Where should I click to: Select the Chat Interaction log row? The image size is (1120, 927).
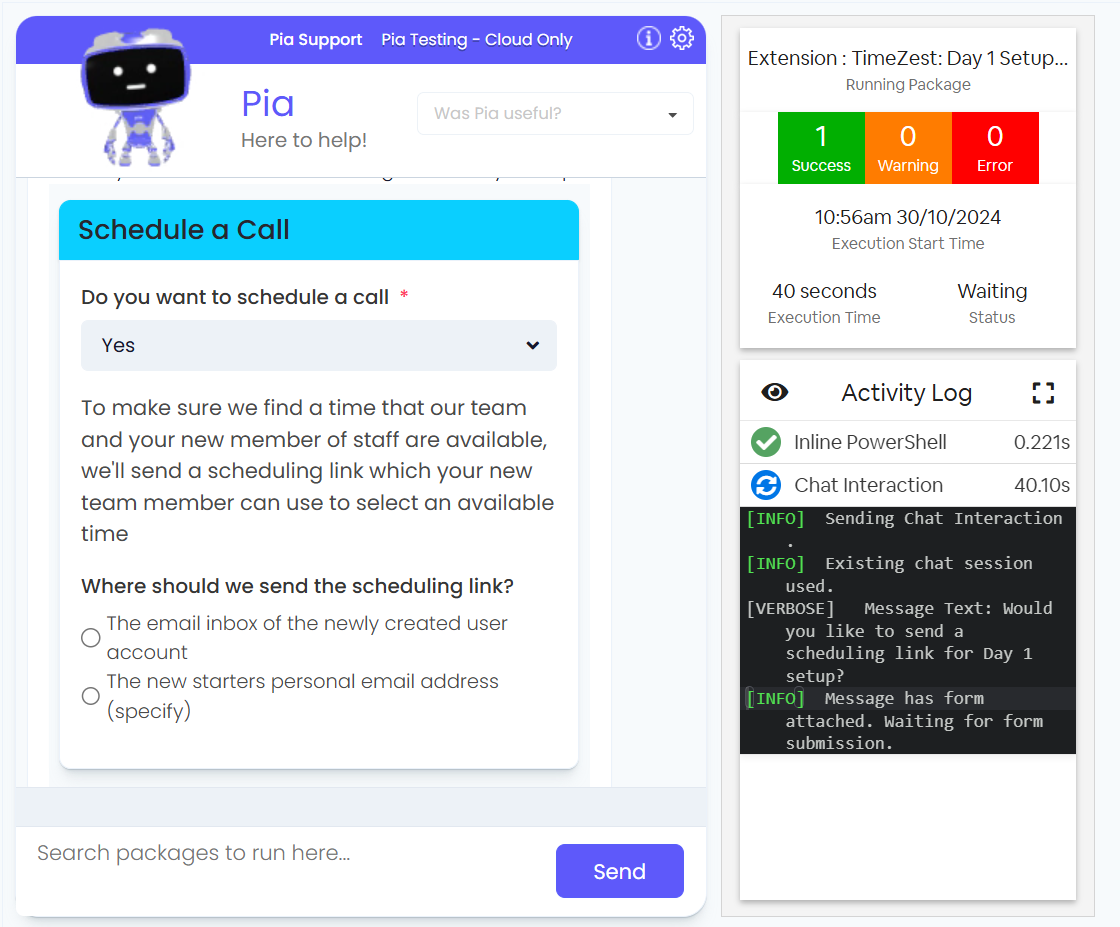click(907, 485)
